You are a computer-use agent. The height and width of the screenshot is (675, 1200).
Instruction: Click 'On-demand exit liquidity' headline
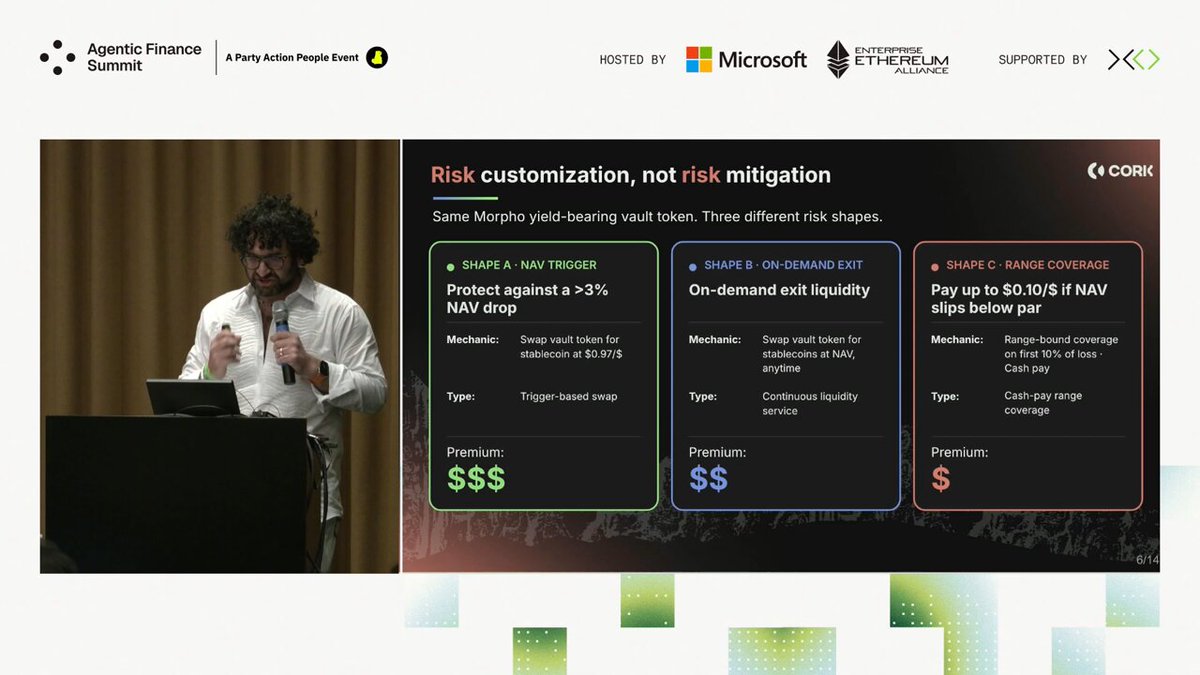click(779, 290)
